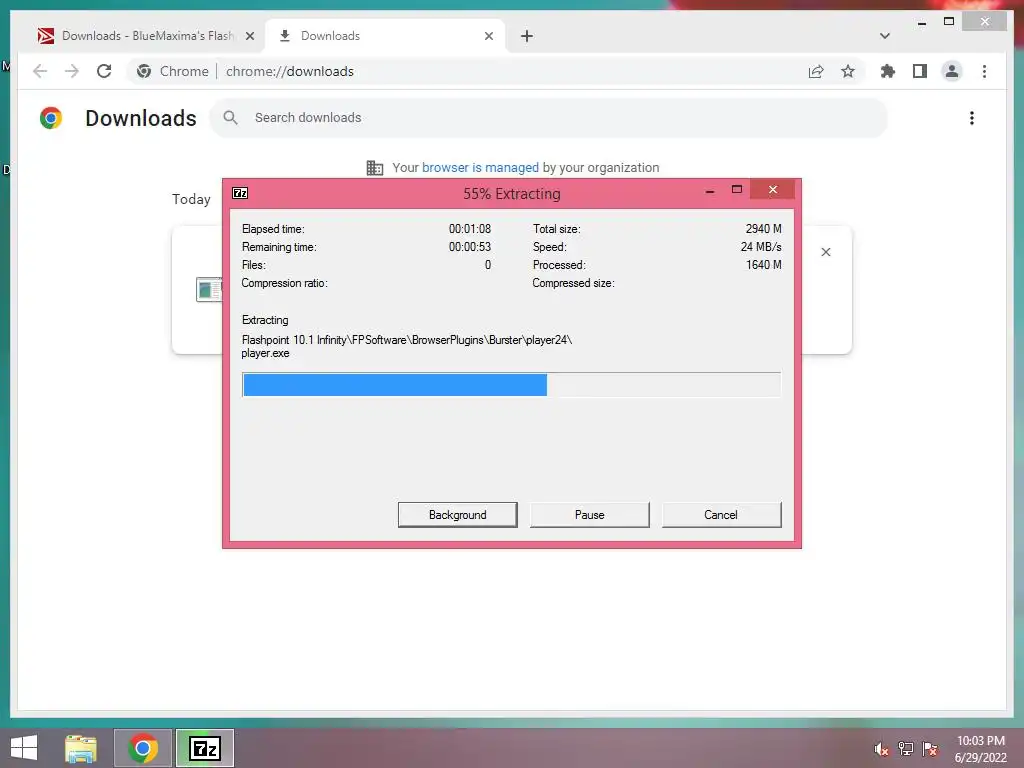
Task: Click Chrome icon on taskbar
Action: pos(143,748)
